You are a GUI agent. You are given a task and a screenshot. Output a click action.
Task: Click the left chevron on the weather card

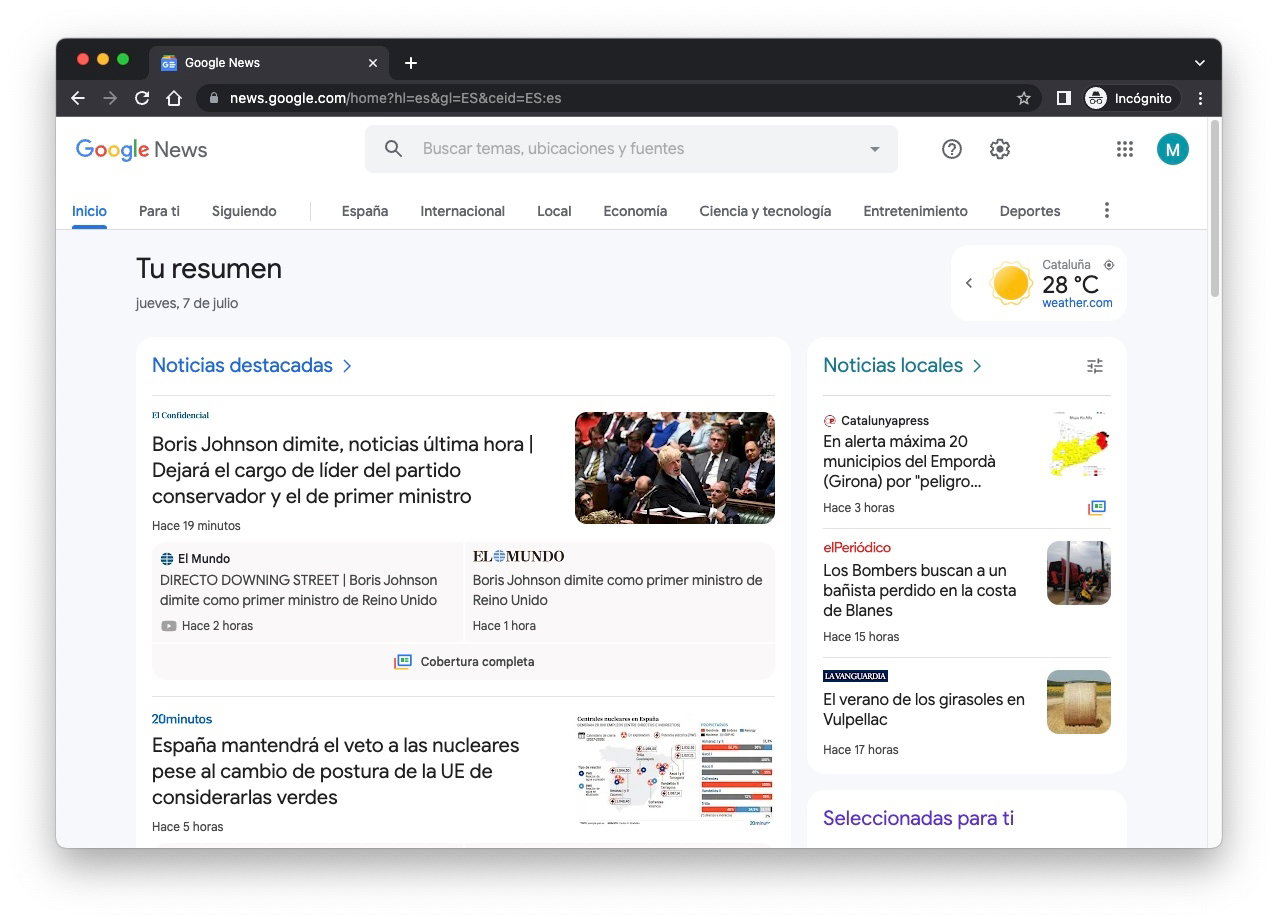tap(968, 282)
